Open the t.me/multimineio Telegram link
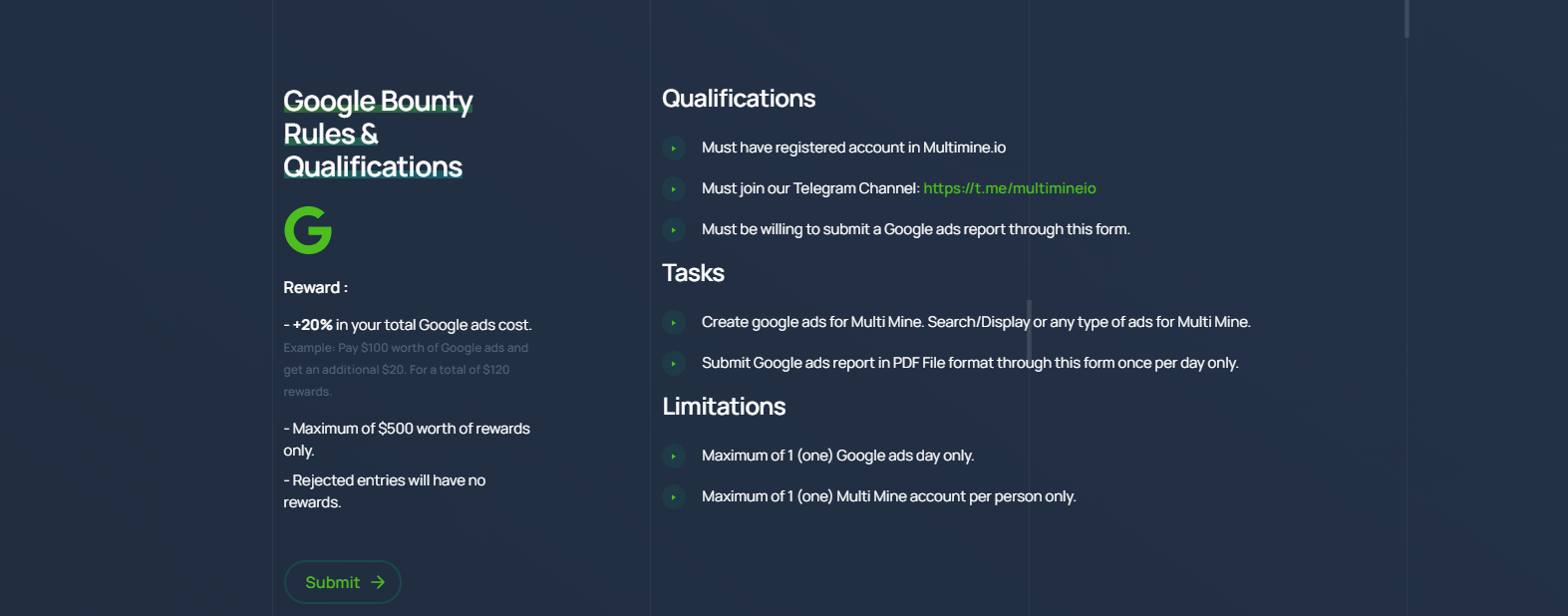Screen dimensions: 1568x616 tap(1009, 188)
